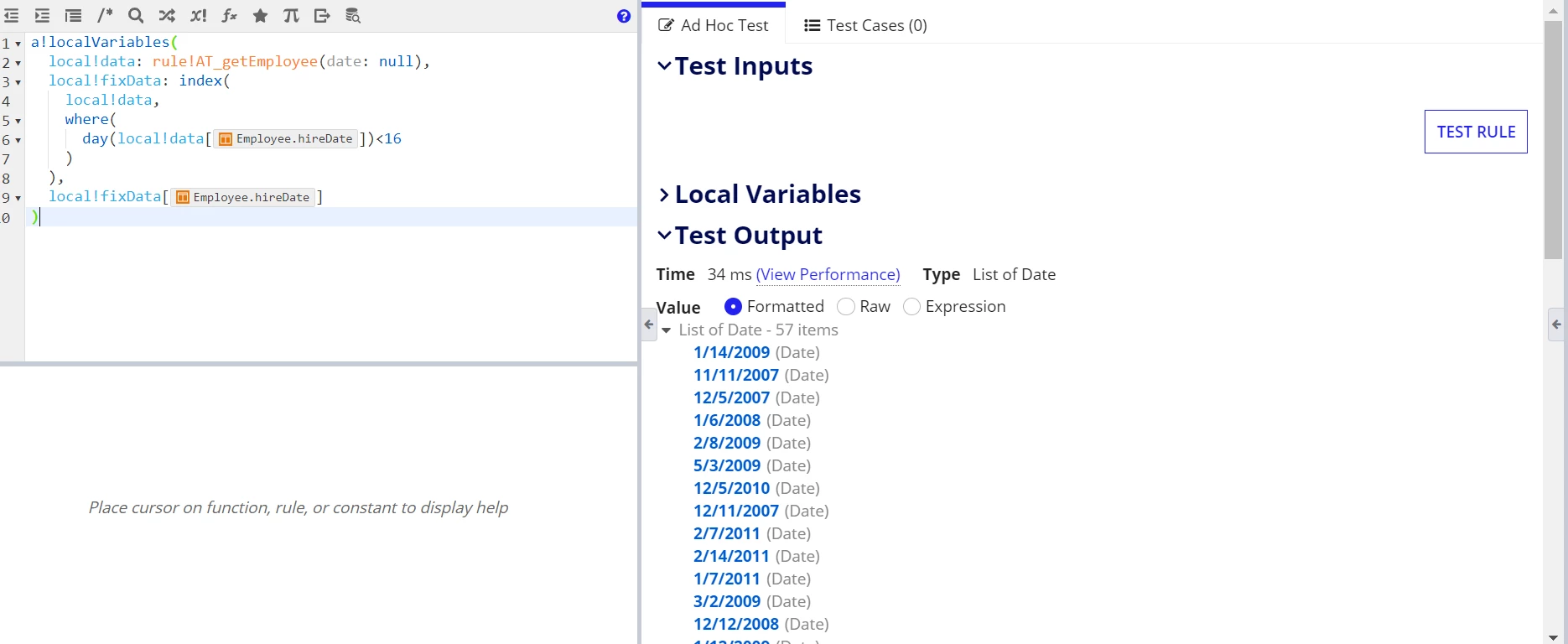The width and height of the screenshot is (1568, 644).
Task: Click the date value 11/11/2007
Action: click(736, 376)
